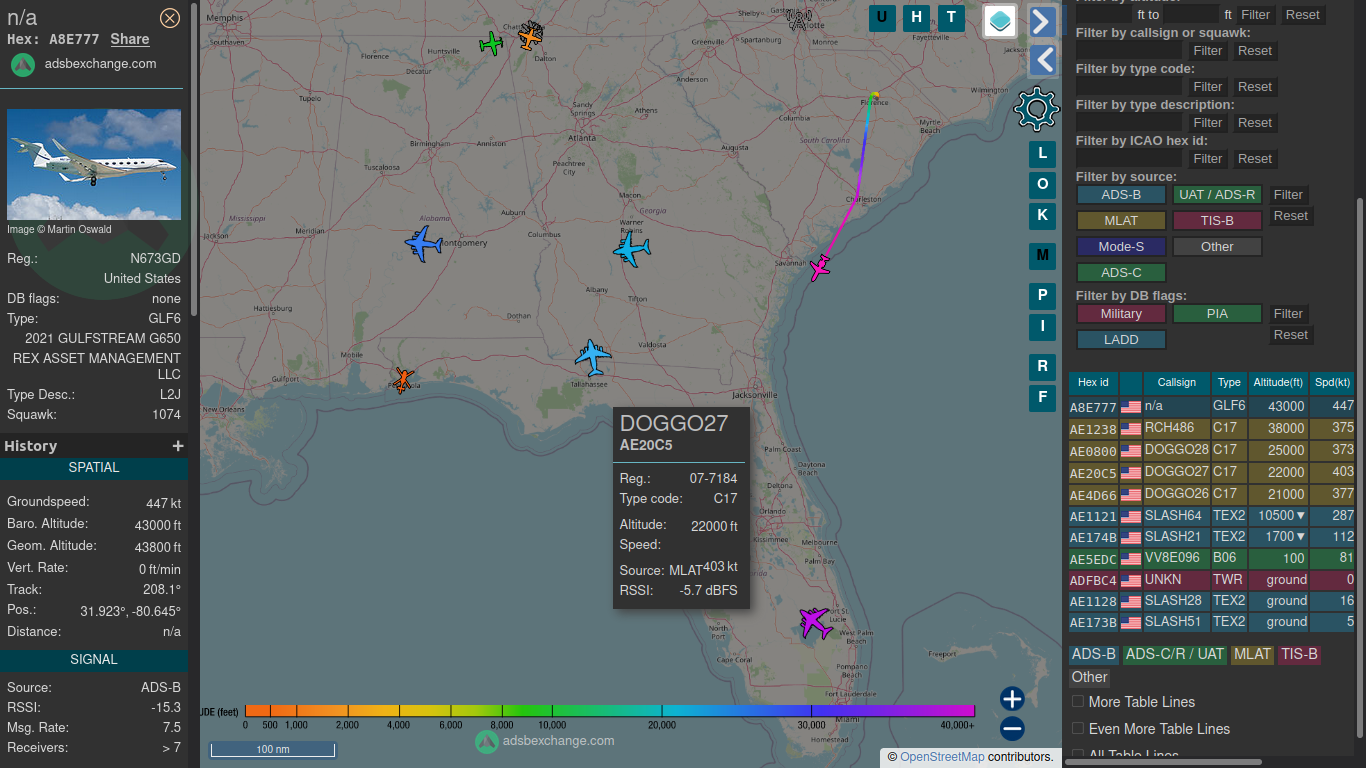
Task: Reset the DB flags filter
Action: click(x=1291, y=335)
